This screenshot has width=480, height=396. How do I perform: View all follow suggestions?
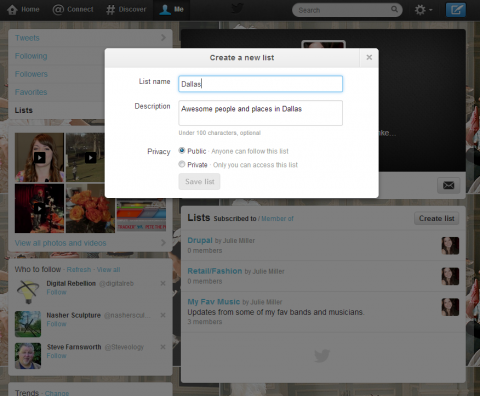pyautogui.click(x=109, y=269)
